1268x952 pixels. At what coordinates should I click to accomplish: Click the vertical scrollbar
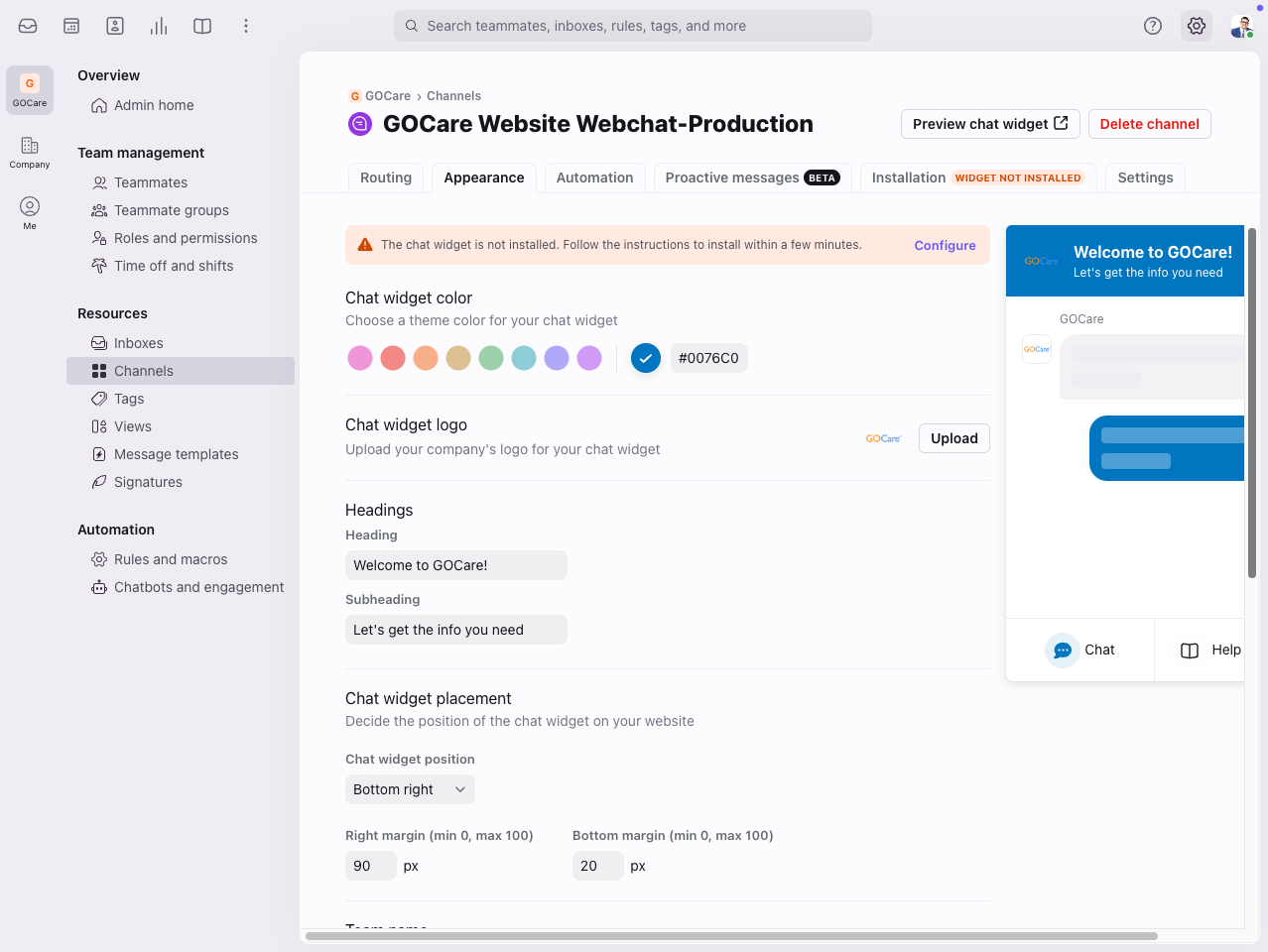[1252, 403]
